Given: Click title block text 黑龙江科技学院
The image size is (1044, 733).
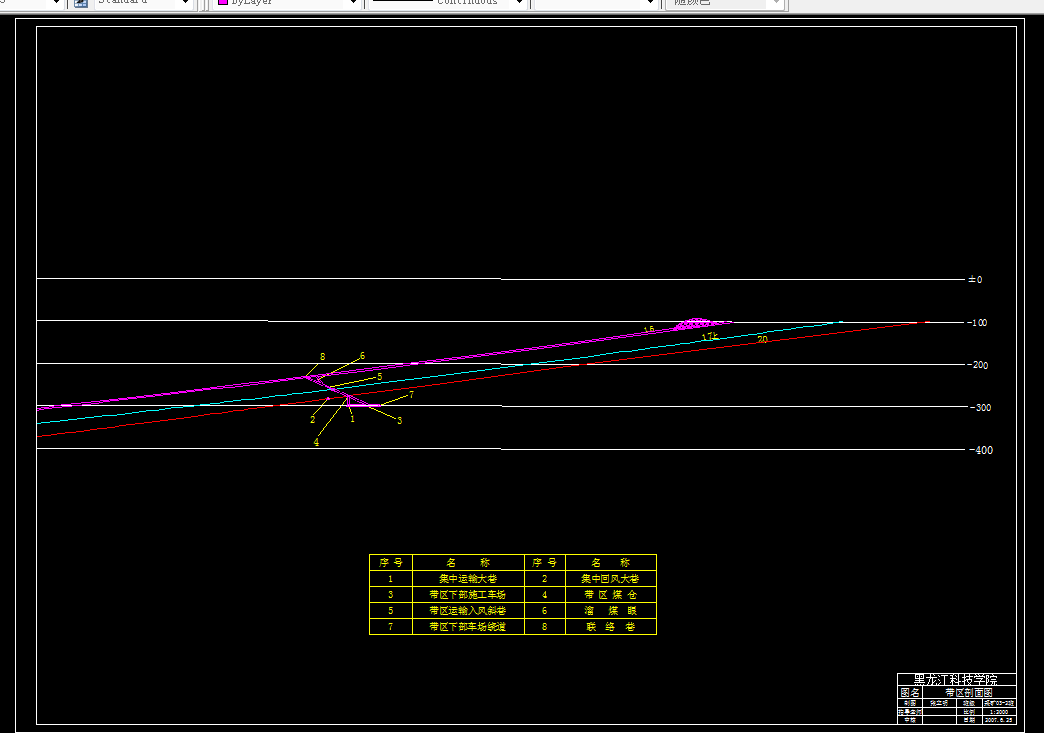Looking at the screenshot, I should 955,680.
